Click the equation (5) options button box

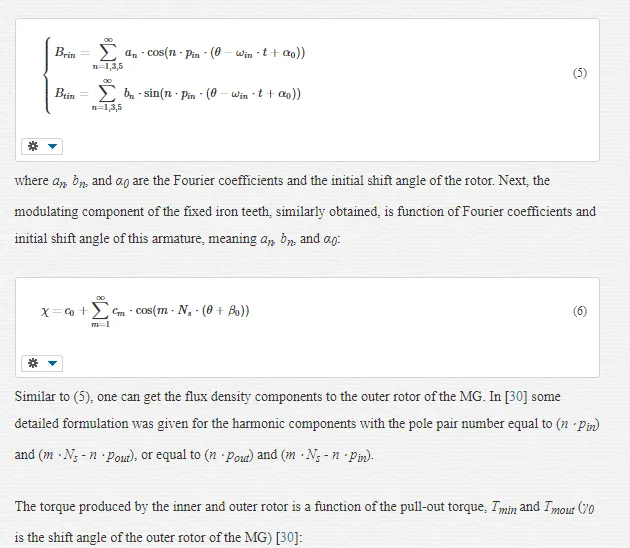click(42, 146)
